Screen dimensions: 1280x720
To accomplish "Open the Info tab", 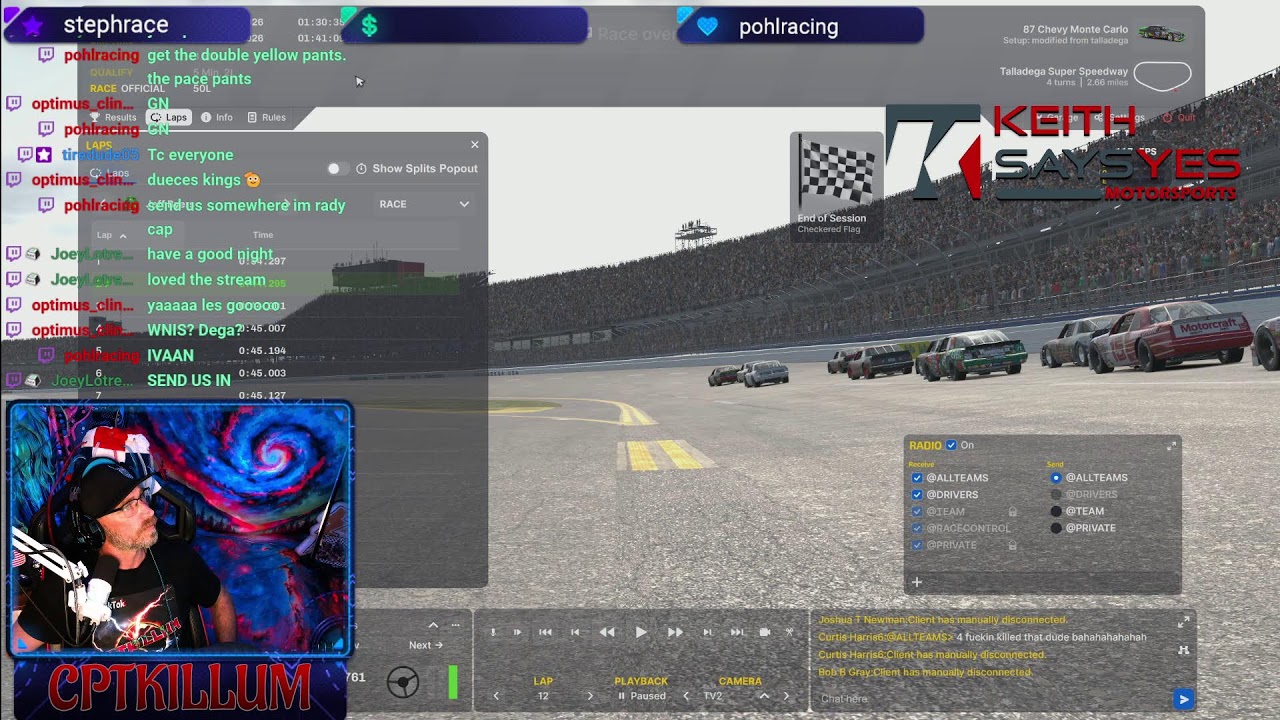I will tap(217, 117).
